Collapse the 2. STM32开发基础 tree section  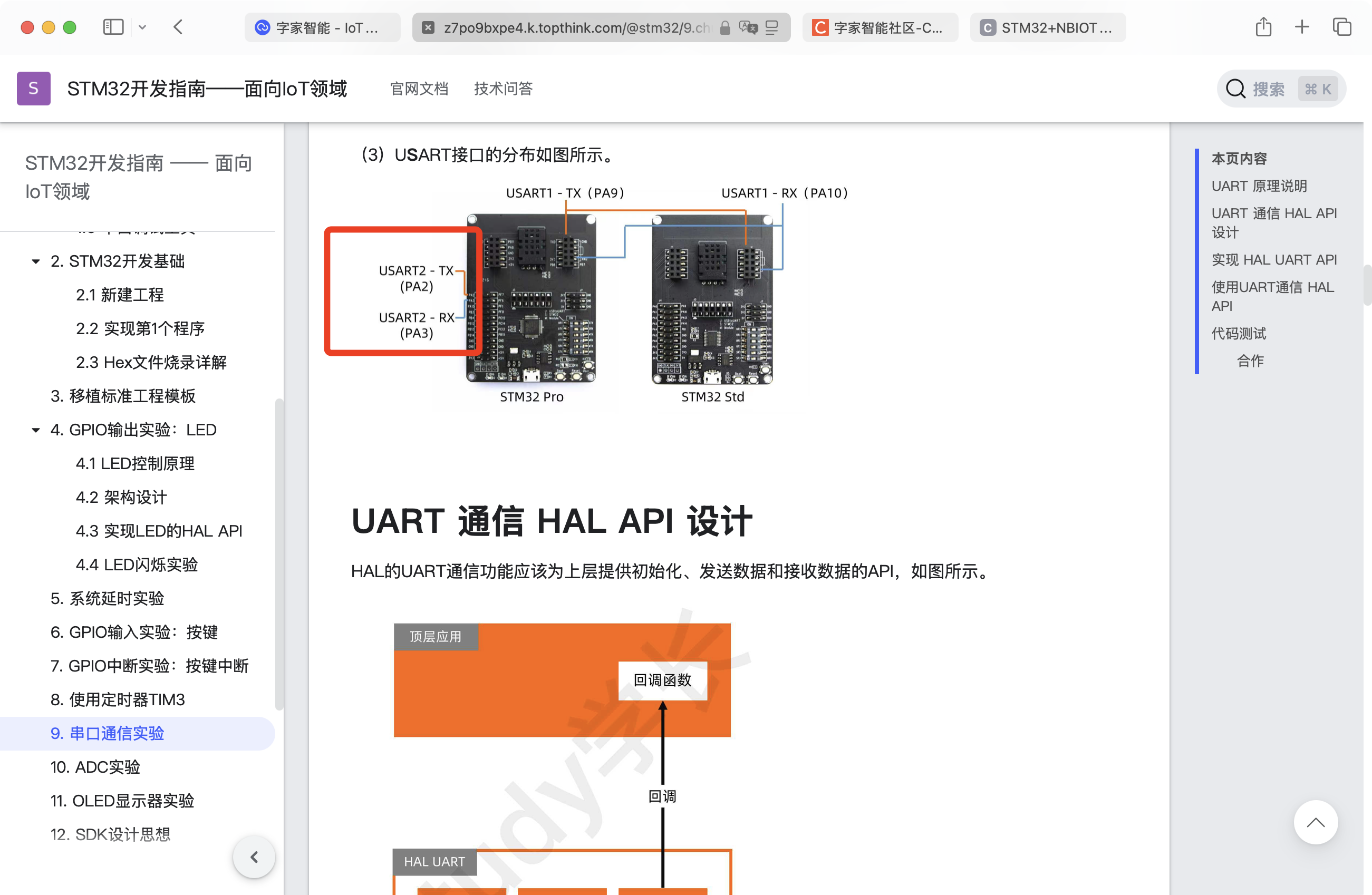pos(36,261)
